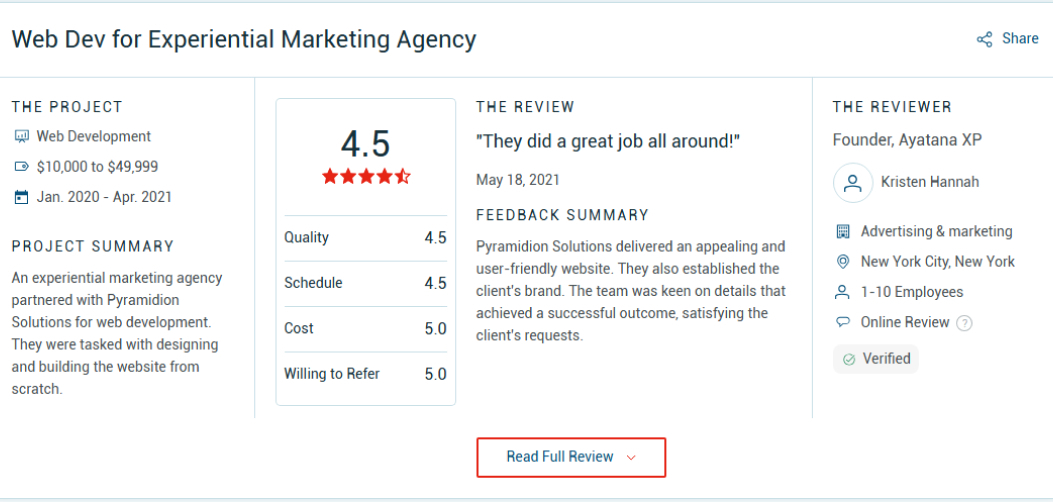Click the Quality rating row
The height and width of the screenshot is (502, 1053).
click(x=365, y=238)
